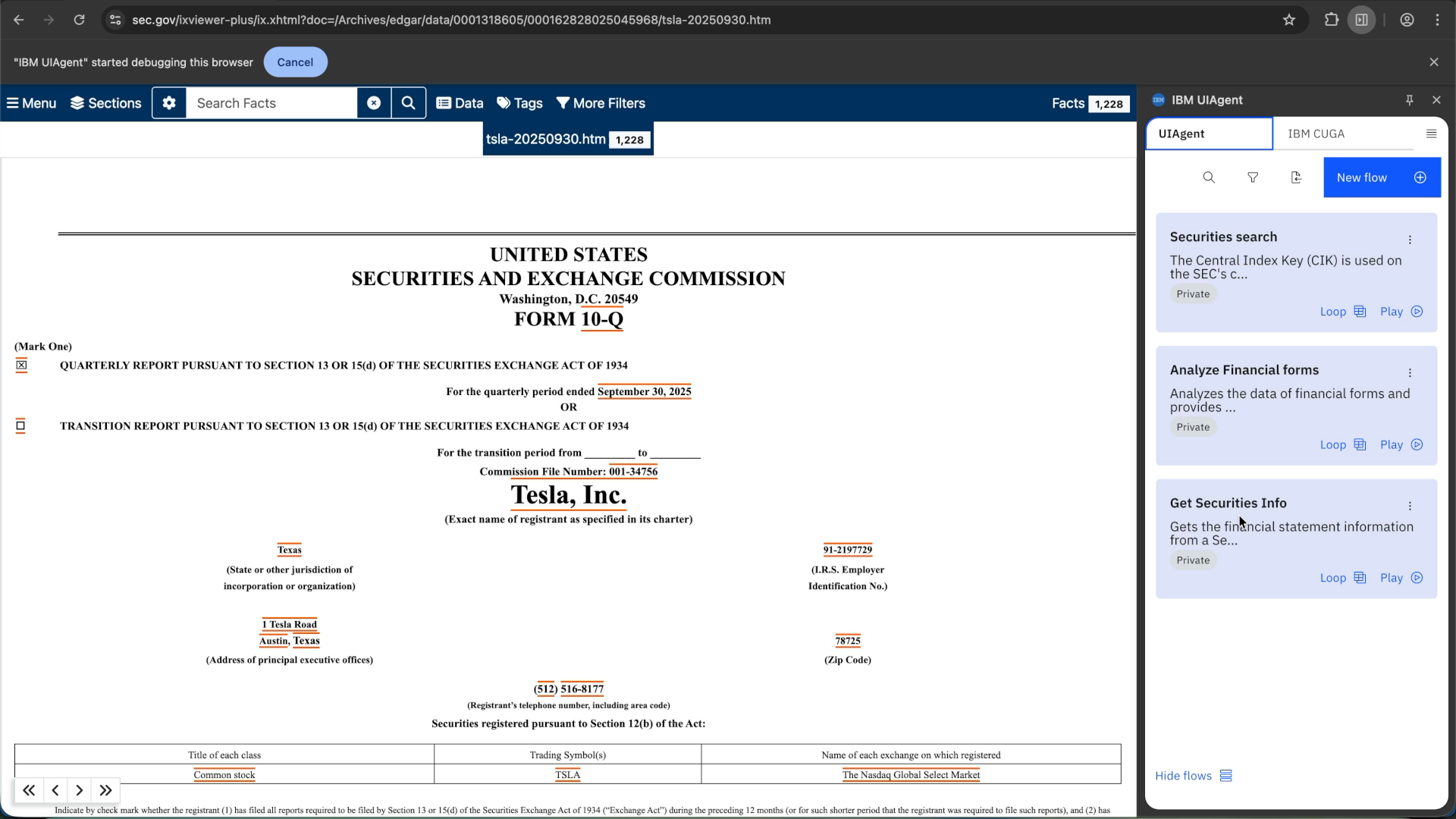Toggle the Transition Report unchecked box

20,425
